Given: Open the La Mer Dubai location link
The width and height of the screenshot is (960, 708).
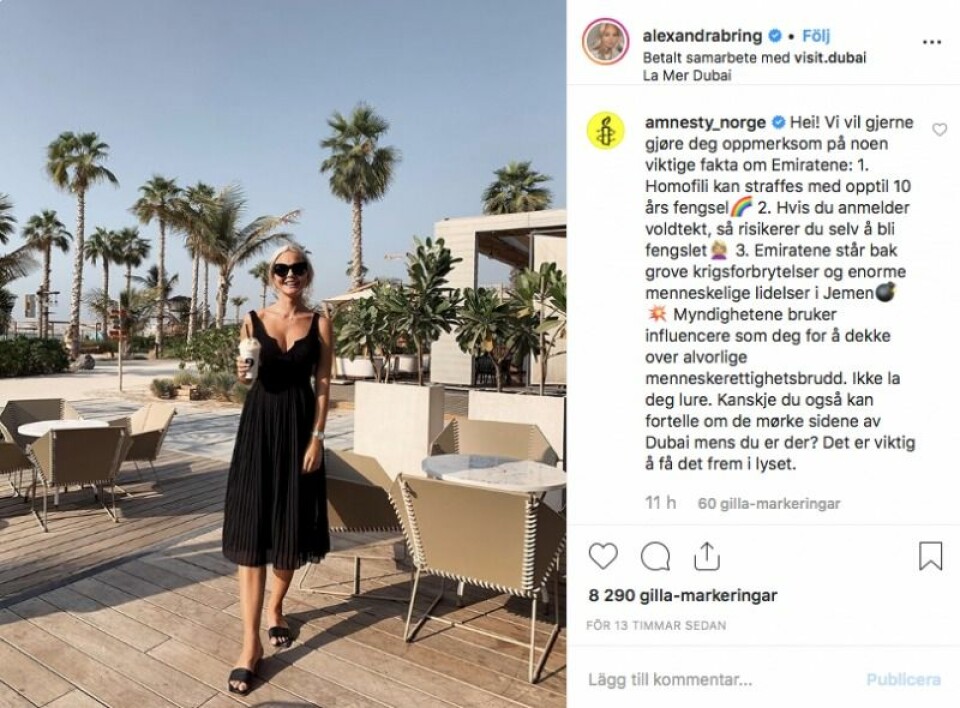Looking at the screenshot, I should [687, 76].
